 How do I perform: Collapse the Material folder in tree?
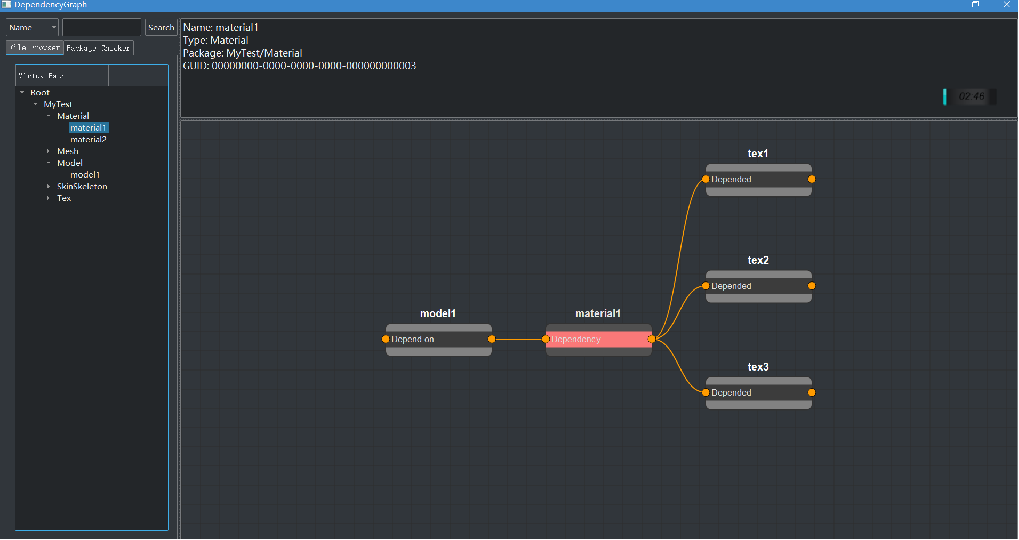48,116
